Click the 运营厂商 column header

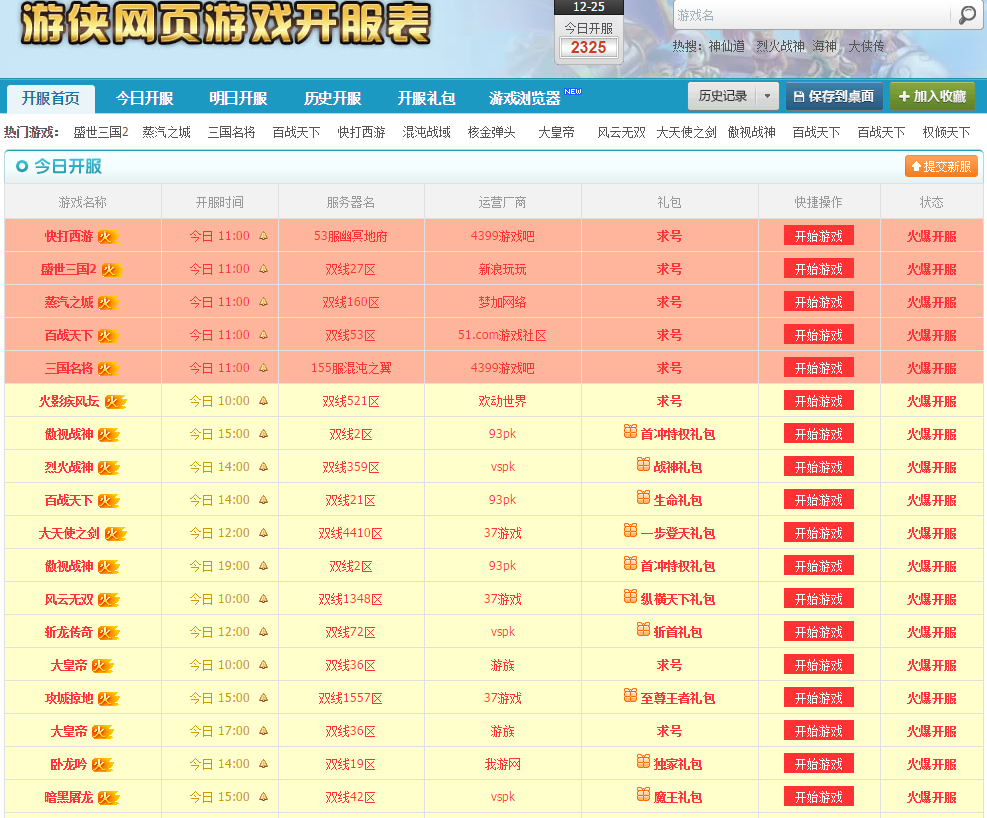click(502, 202)
